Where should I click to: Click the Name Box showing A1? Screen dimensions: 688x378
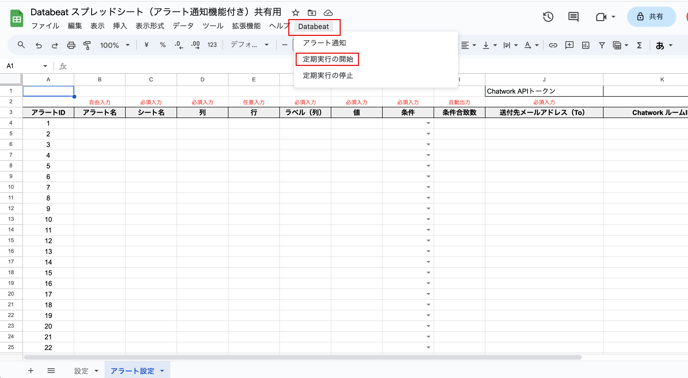pyautogui.click(x=26, y=66)
